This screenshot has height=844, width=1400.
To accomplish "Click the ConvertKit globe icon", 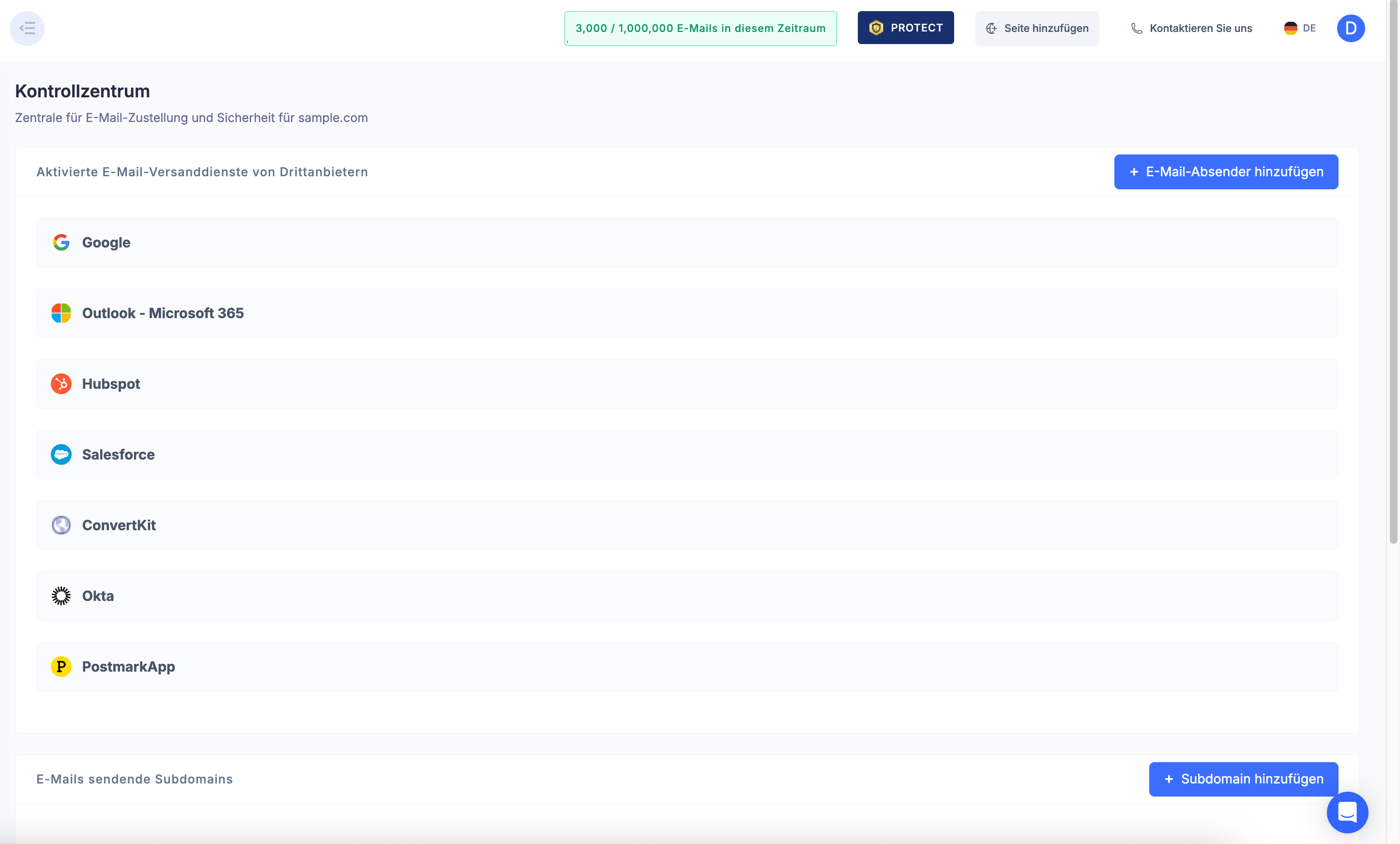I will 61,525.
